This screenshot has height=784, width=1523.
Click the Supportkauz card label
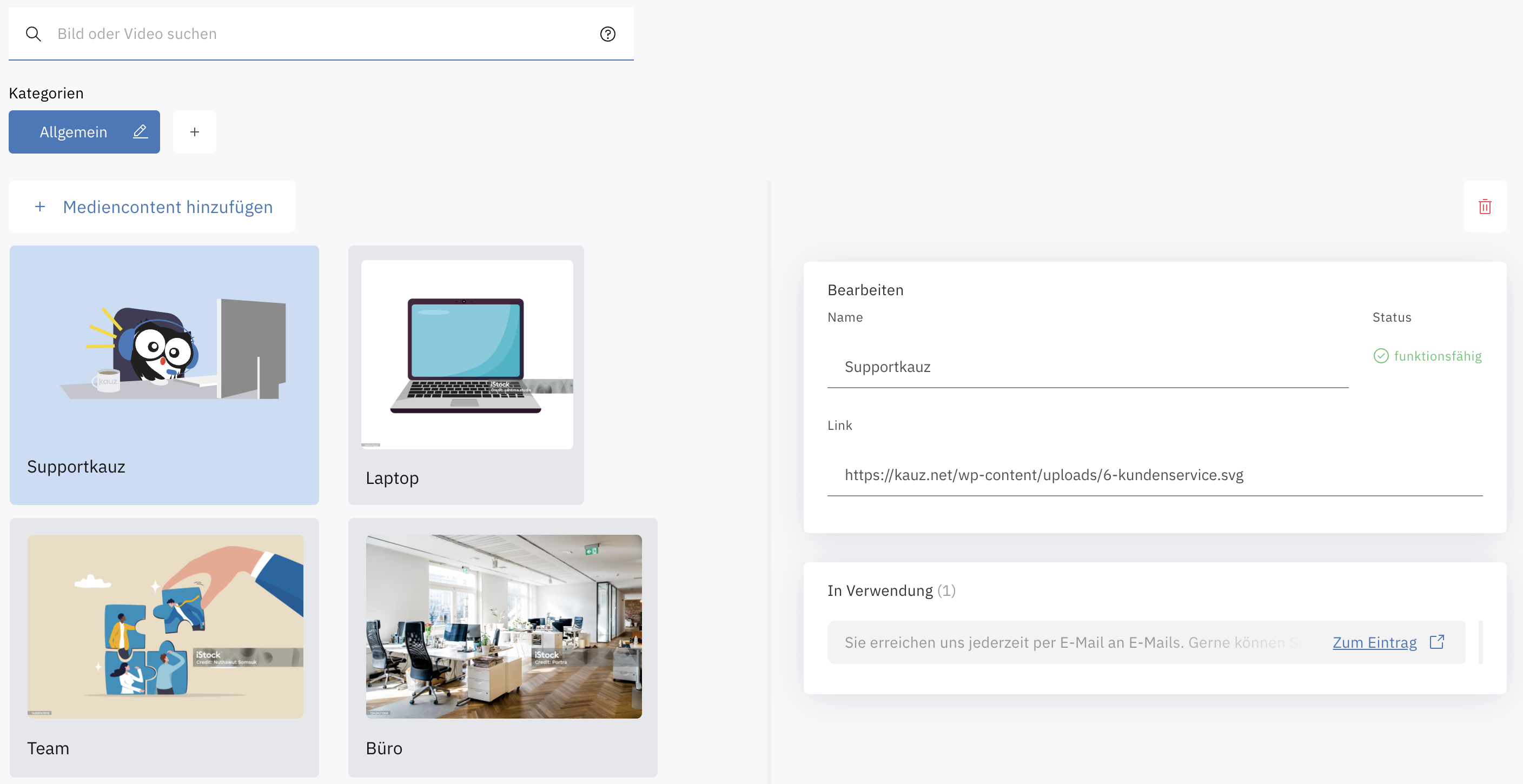[x=76, y=467]
